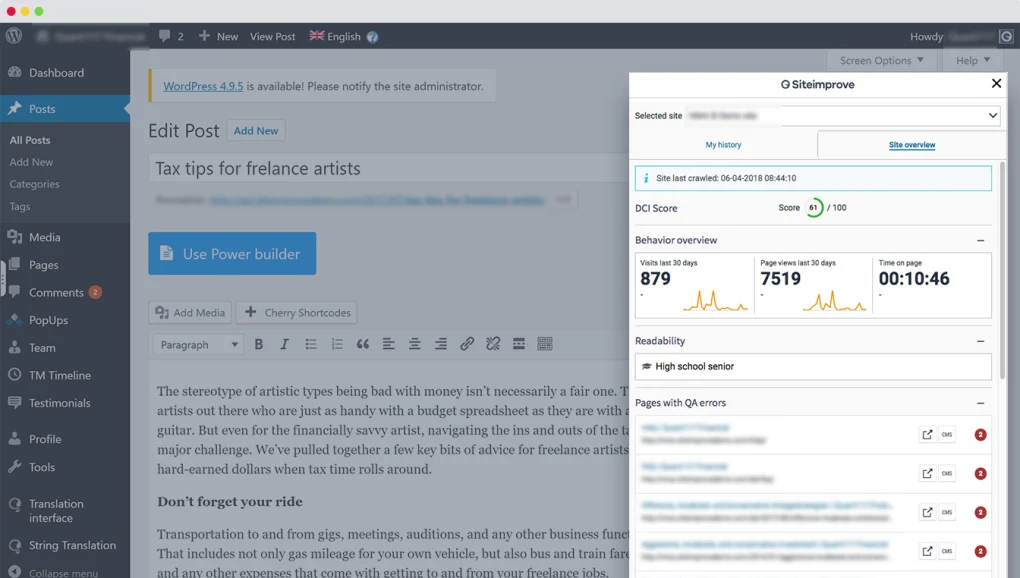Click the WordPress logo icon in admin bar
Viewport: 1020px width, 578px height.
(14, 36)
